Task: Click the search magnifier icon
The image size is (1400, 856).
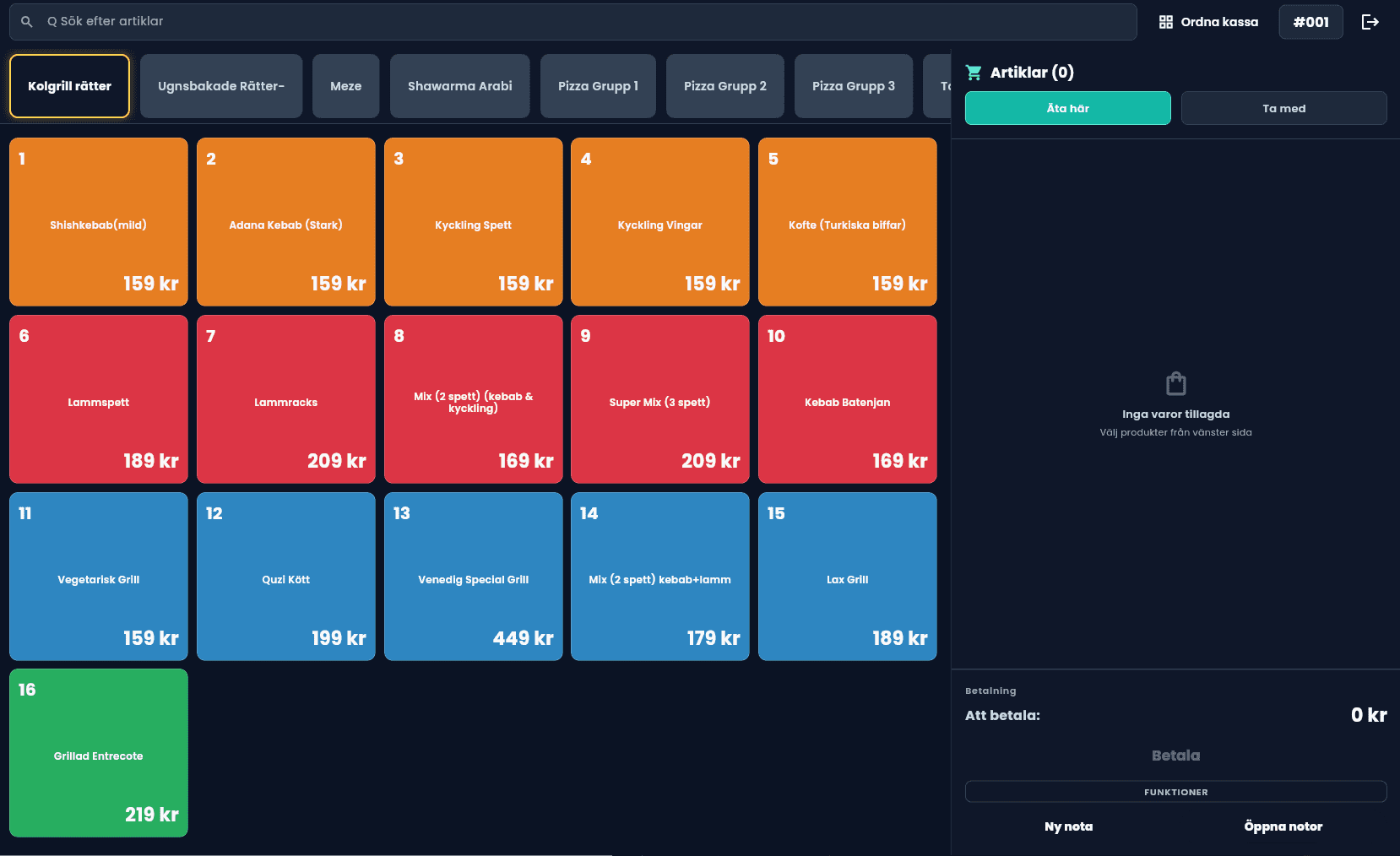Action: 26,21
